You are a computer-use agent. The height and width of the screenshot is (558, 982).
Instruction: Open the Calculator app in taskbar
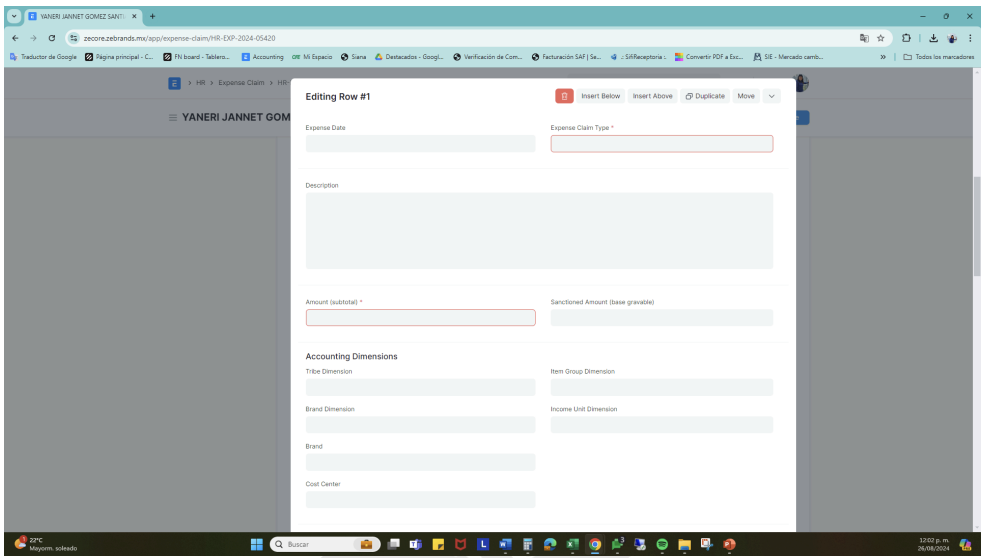pyautogui.click(x=529, y=545)
